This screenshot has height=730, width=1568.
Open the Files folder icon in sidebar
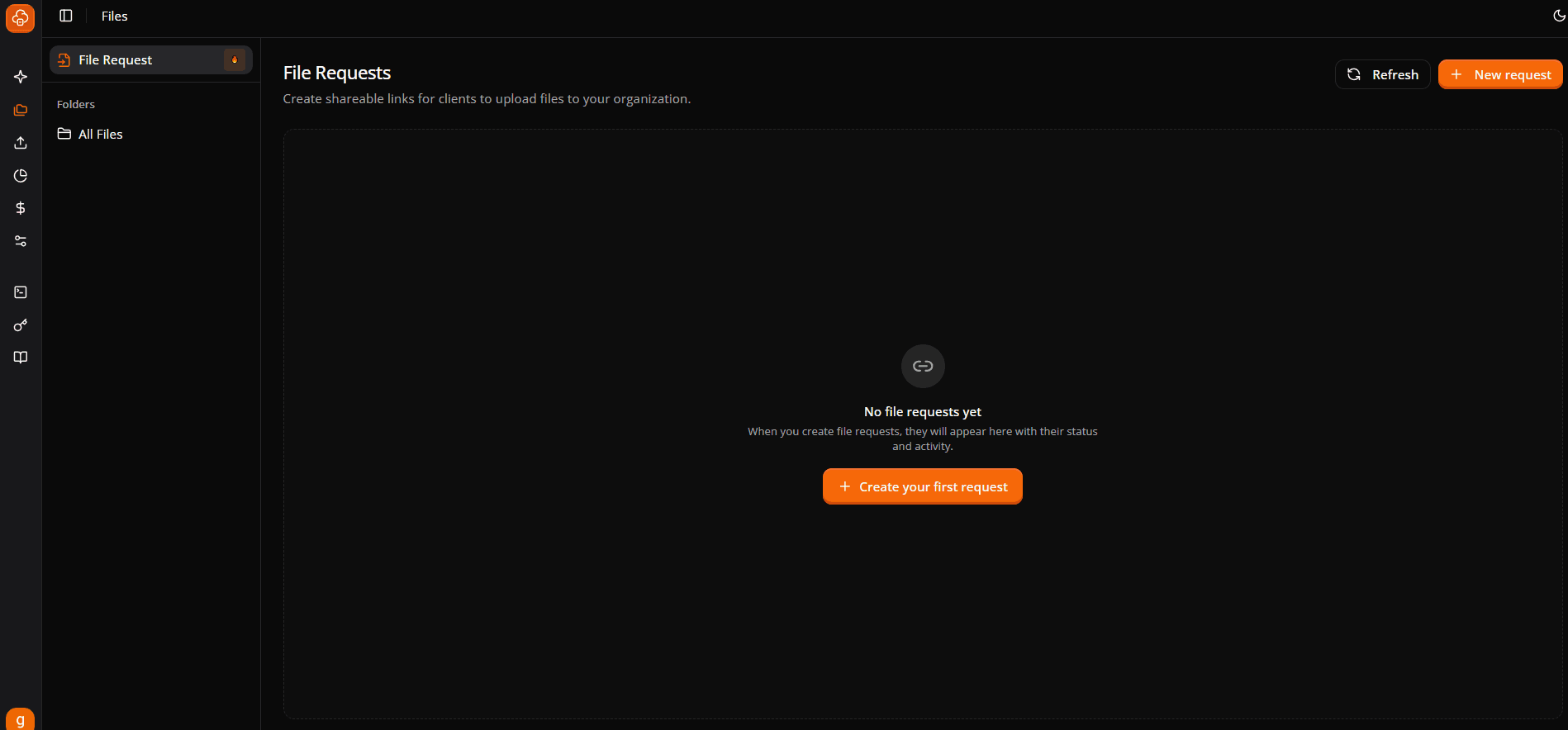(21, 110)
